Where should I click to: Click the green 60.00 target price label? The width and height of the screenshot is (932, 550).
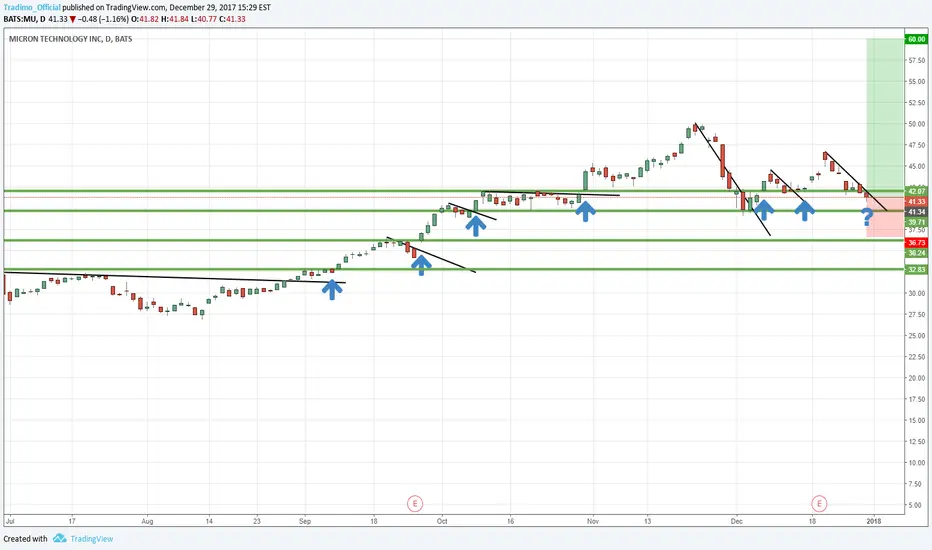point(916,39)
